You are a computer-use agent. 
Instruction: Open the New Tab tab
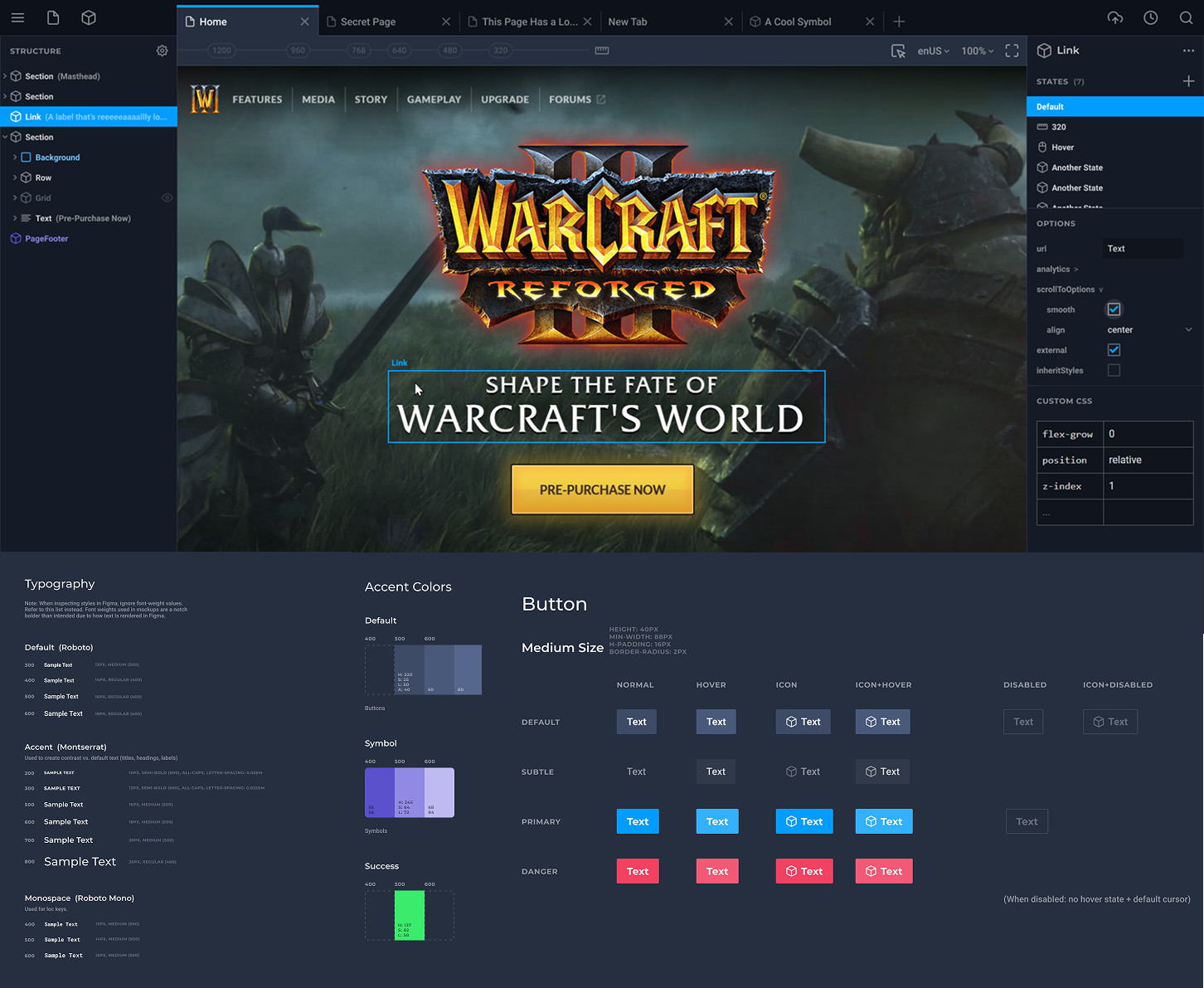[x=627, y=21]
